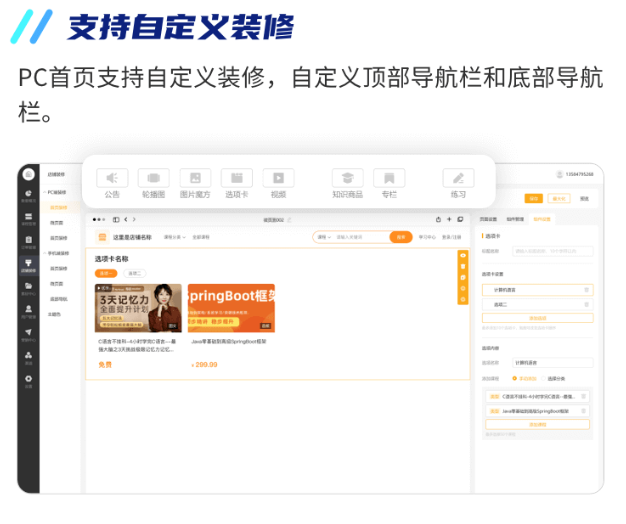Open the SpringBoot框架 course thumbnail
Image resolution: width=626 pixels, height=524 pixels.
click(x=231, y=308)
